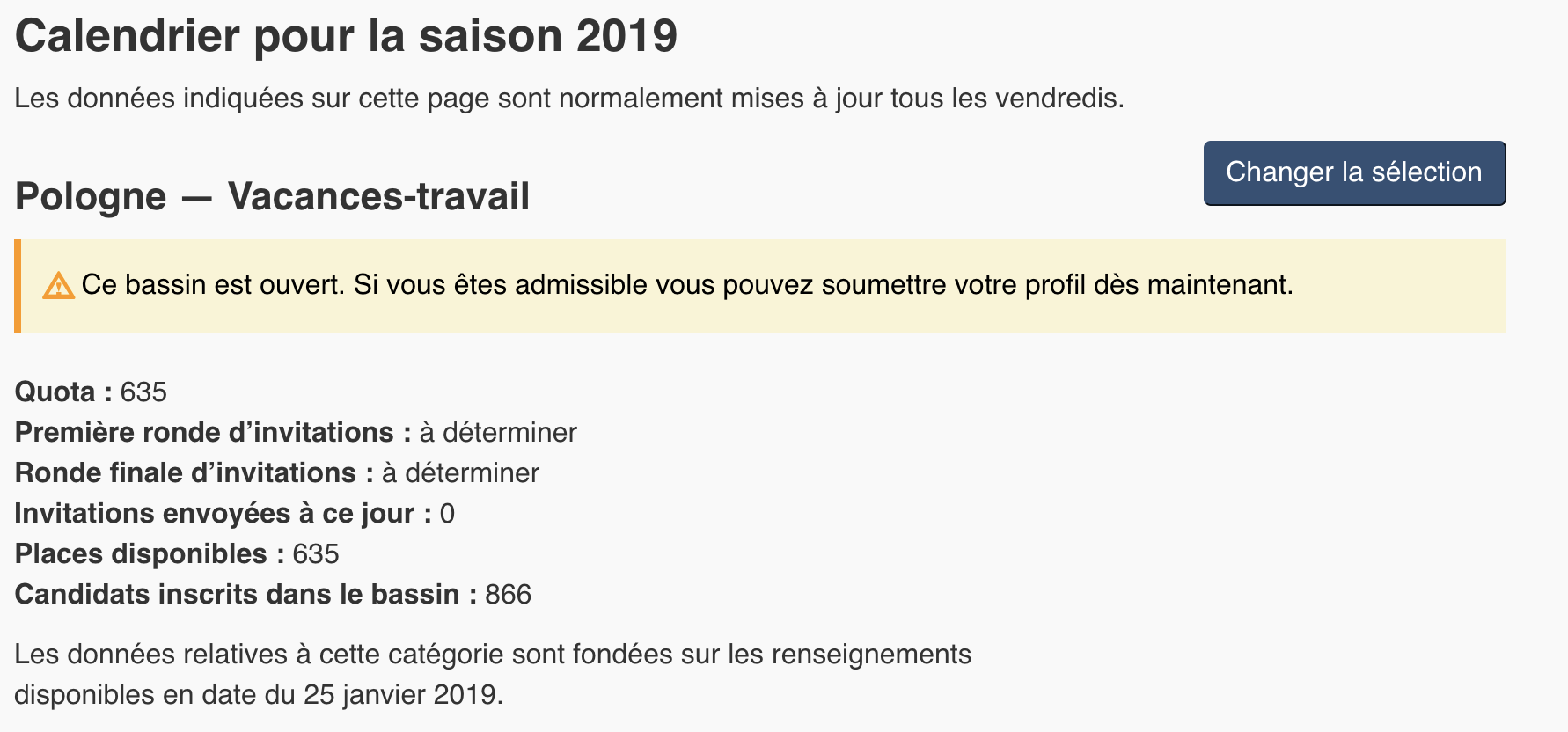1568x732 pixels.
Task: Click the Pologne — Vacances-travail heading
Action: pyautogui.click(x=272, y=196)
